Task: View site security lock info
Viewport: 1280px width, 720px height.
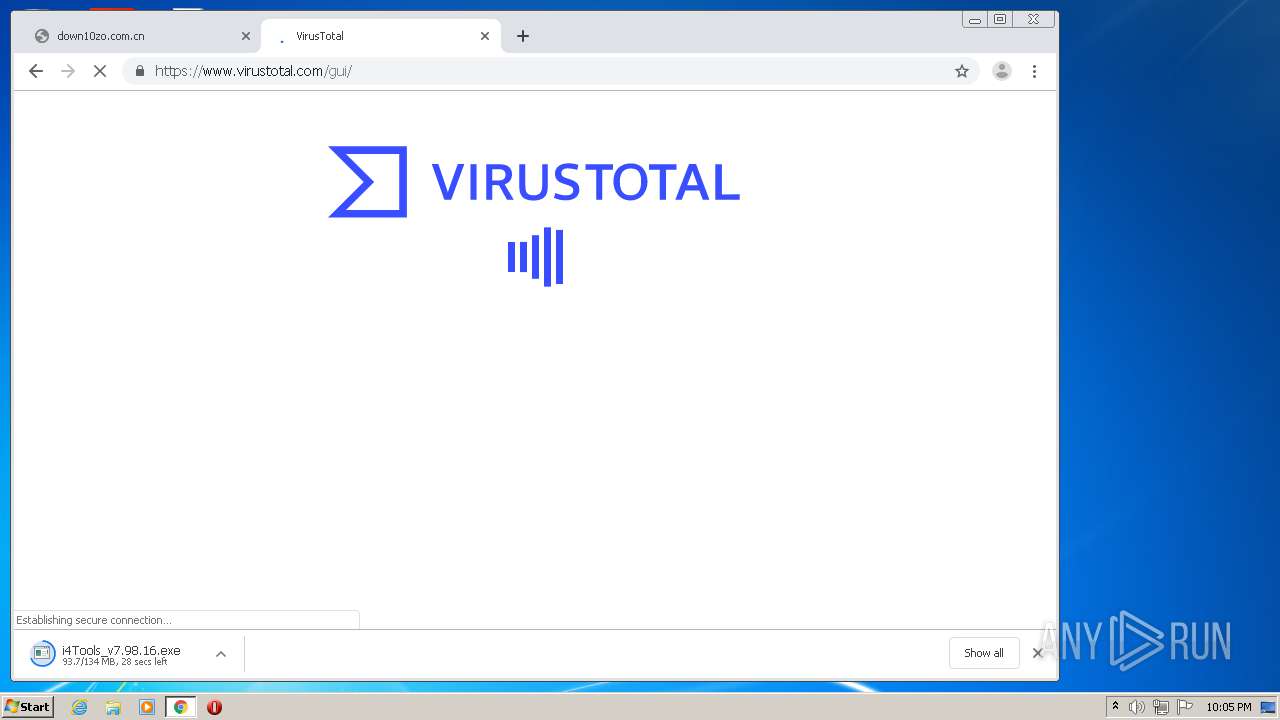Action: 139,71
